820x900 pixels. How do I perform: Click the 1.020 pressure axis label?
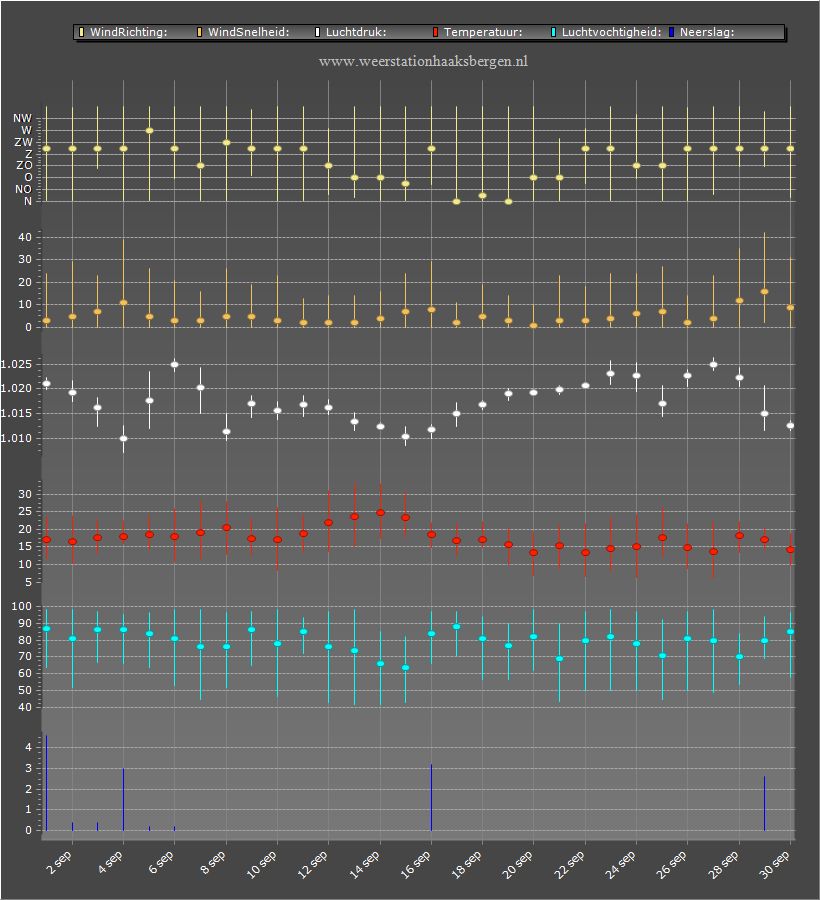pos(17,388)
